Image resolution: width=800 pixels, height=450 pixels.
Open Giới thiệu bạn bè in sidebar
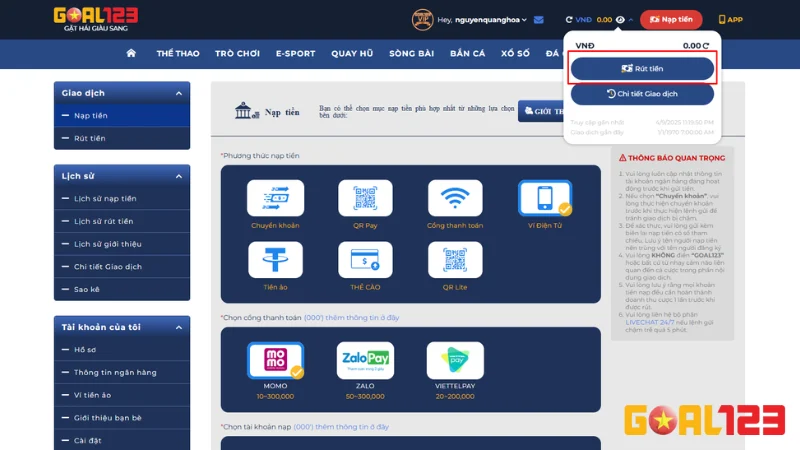122,418
